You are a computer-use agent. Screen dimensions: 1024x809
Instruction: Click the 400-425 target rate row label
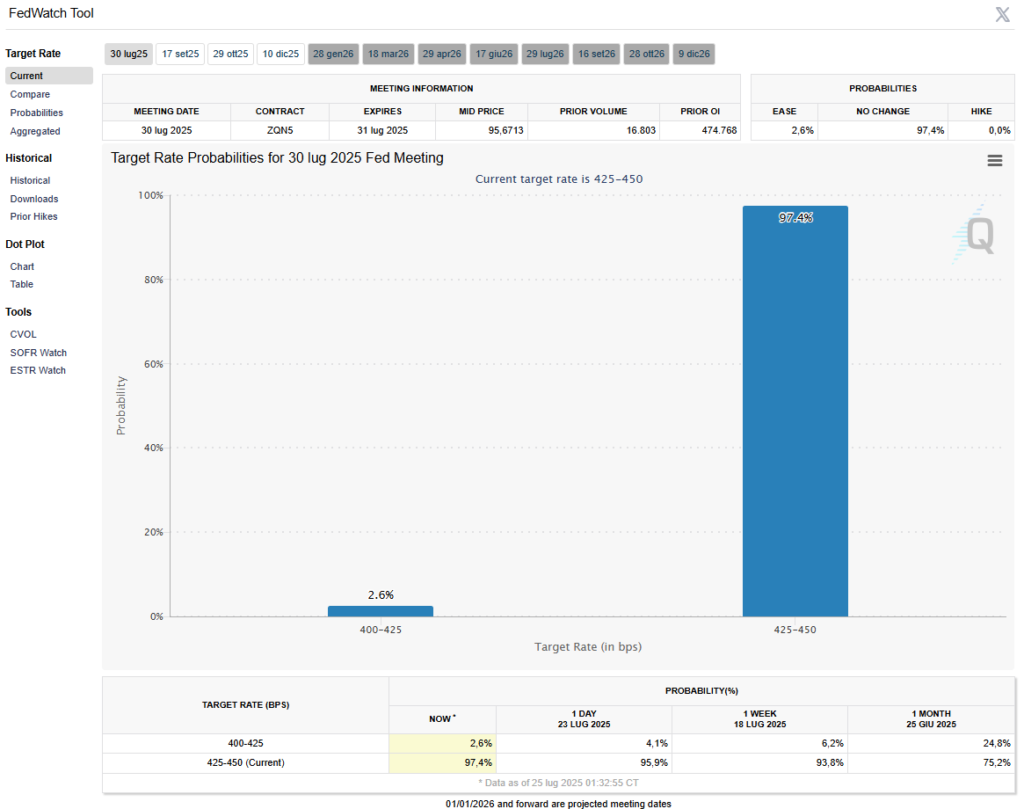(246, 744)
